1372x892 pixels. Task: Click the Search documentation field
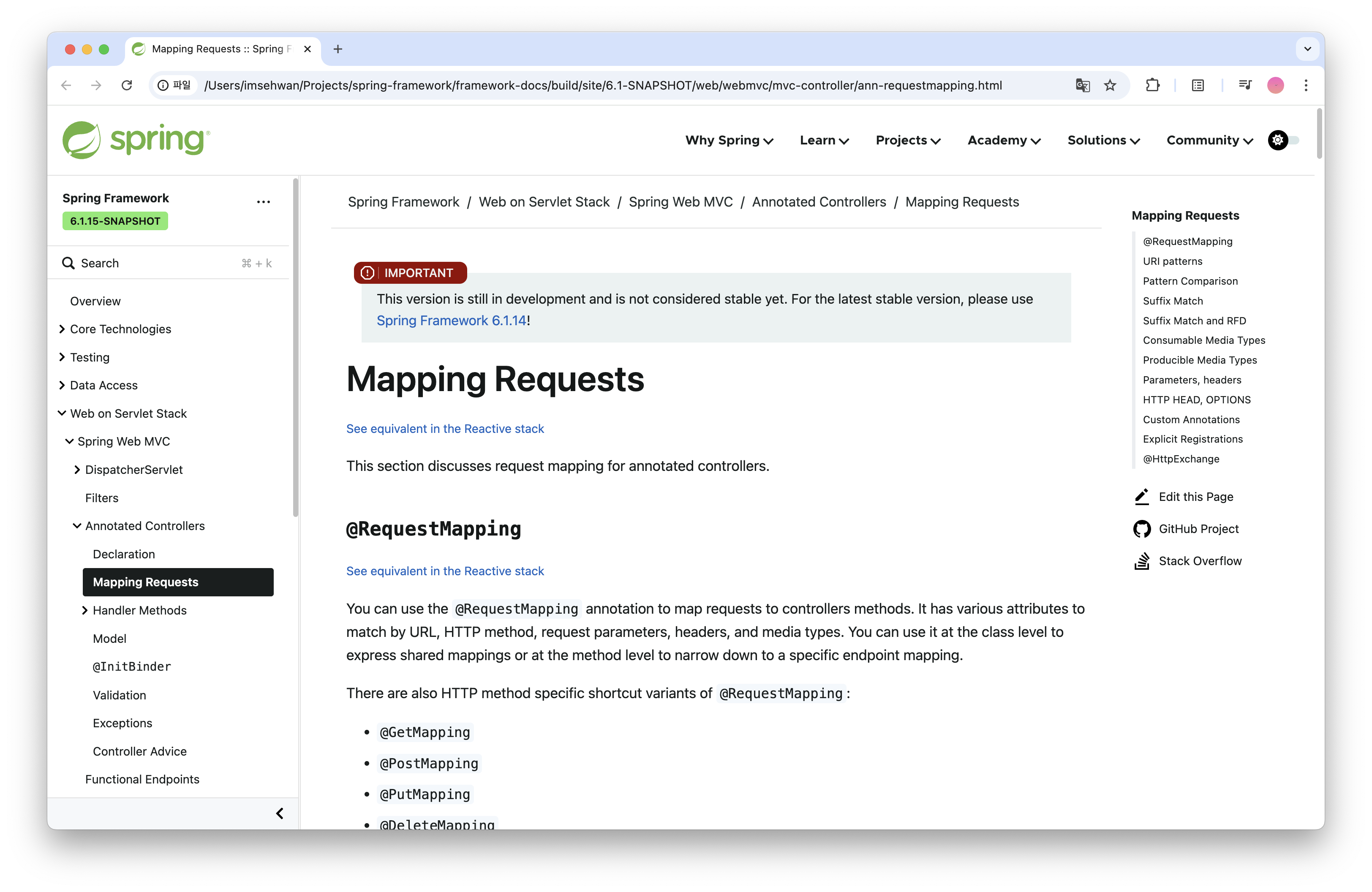tap(167, 264)
